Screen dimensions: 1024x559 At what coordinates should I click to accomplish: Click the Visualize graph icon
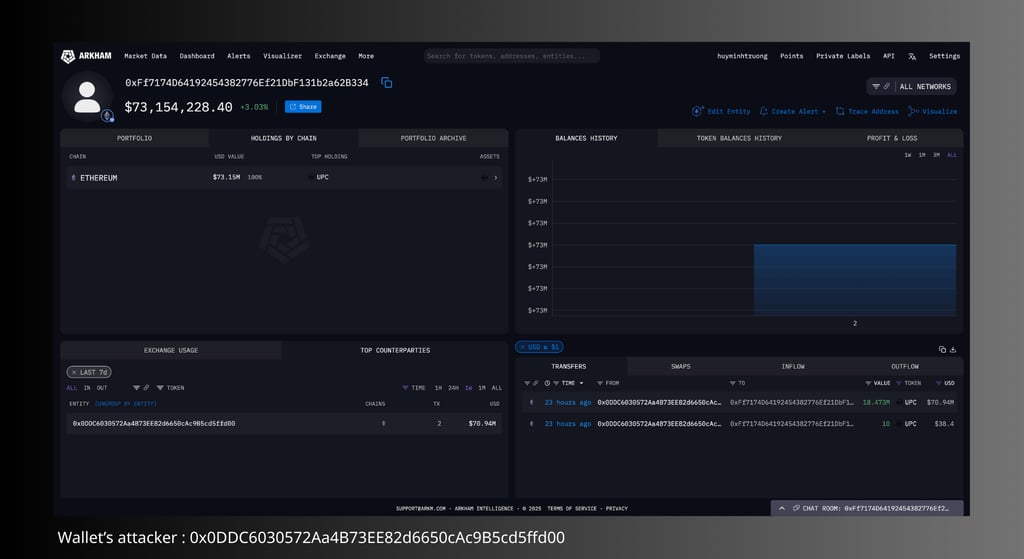913,111
